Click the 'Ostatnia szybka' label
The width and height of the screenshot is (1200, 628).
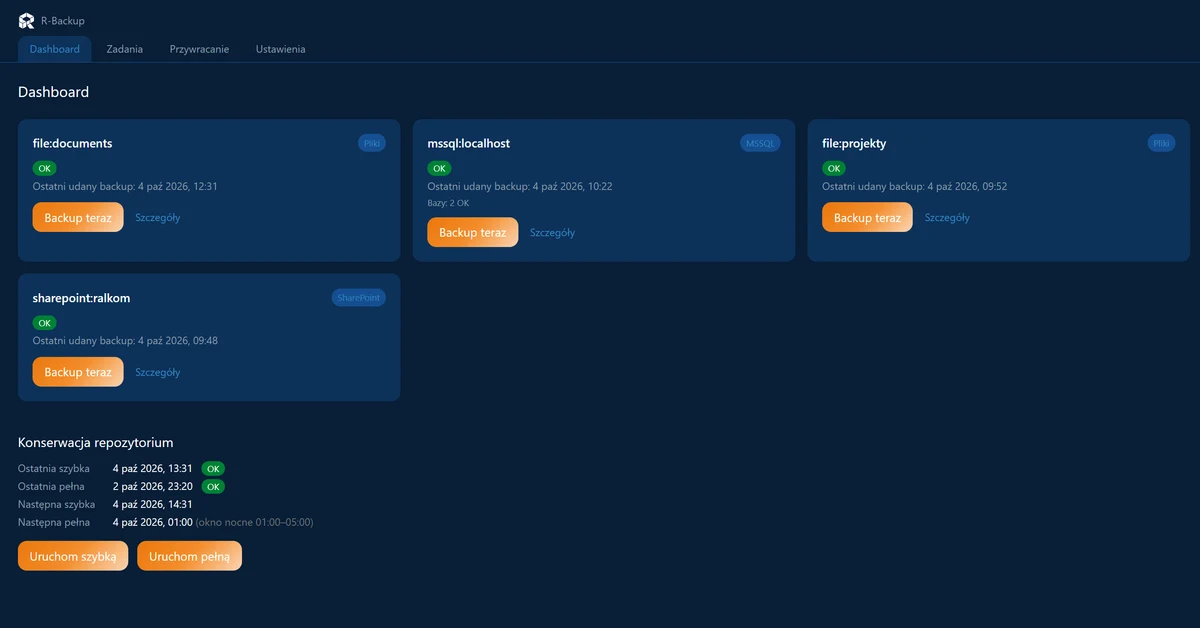(x=54, y=468)
